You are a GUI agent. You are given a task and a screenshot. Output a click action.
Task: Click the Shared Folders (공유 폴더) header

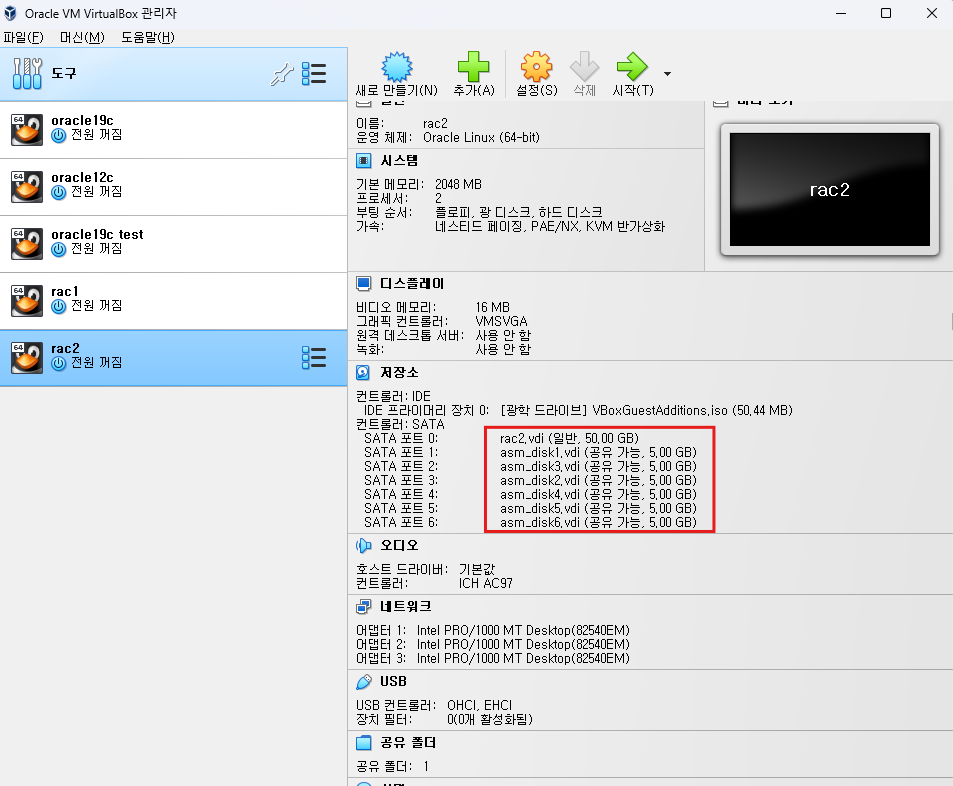(x=408, y=743)
